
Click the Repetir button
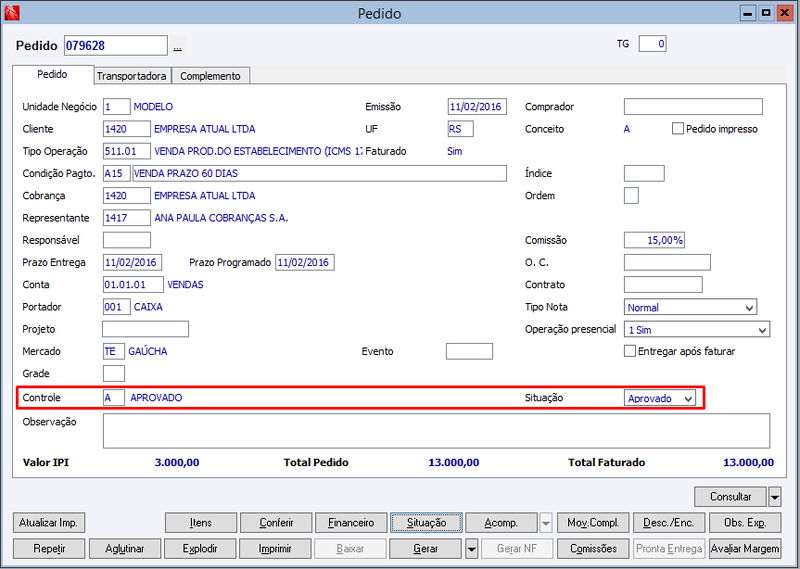click(49, 549)
